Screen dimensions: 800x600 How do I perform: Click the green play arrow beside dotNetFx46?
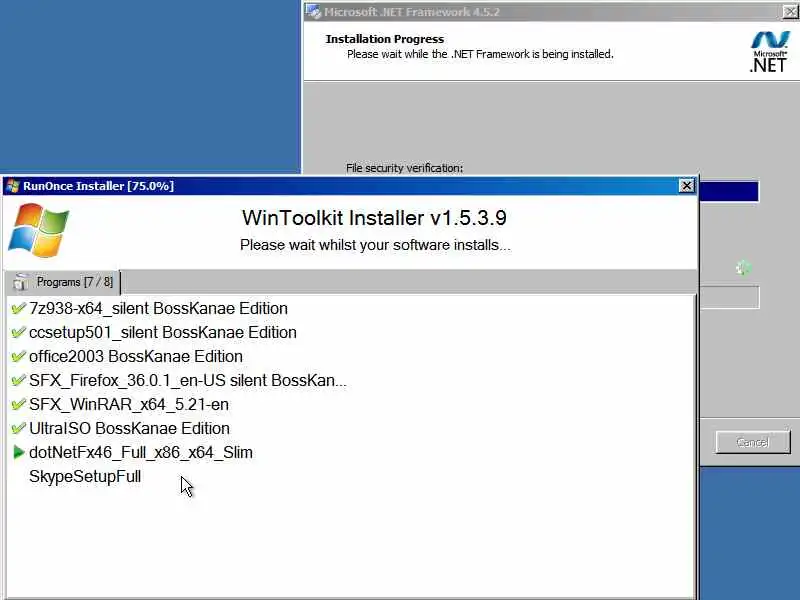(18, 452)
